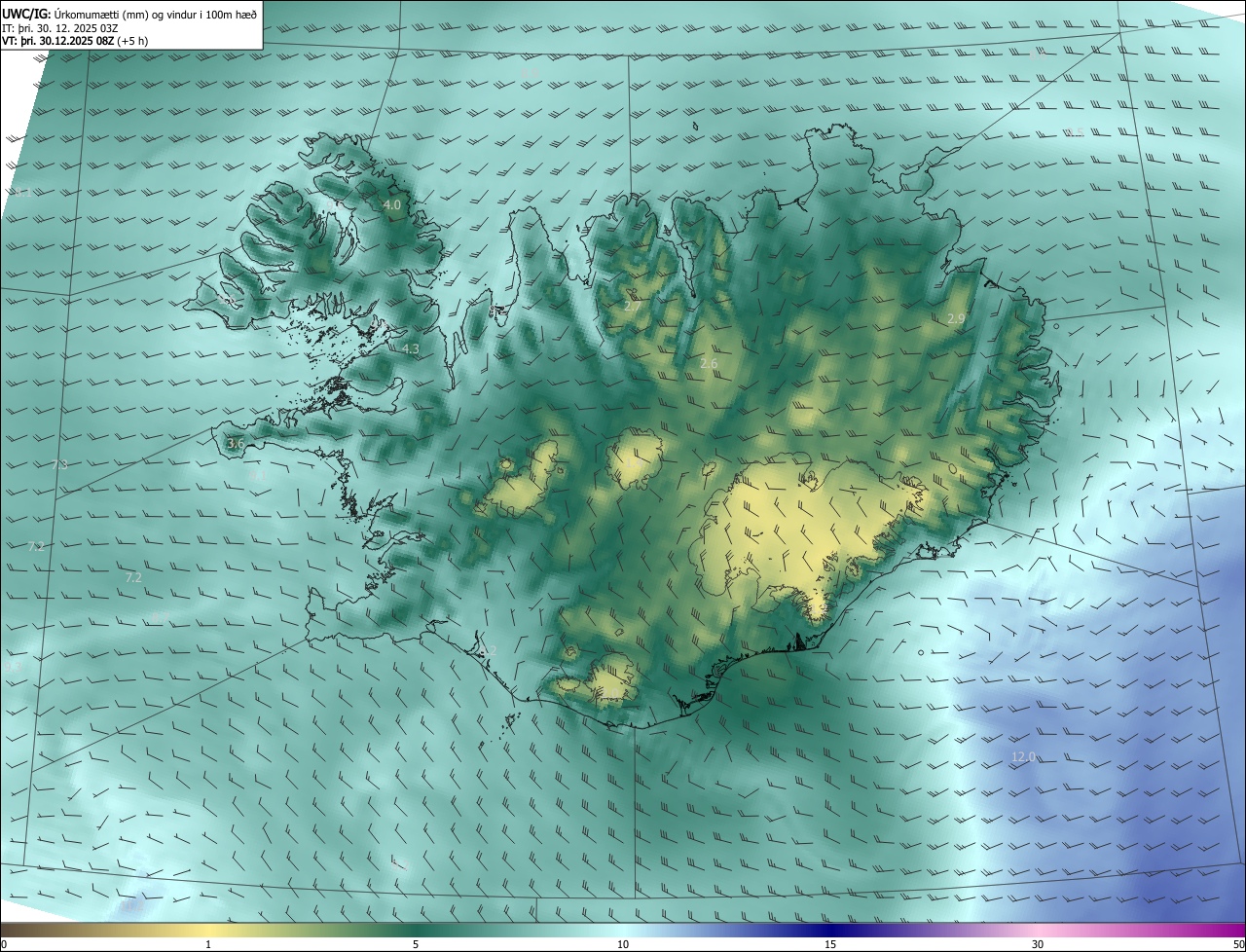1246x952 pixels.
Task: Click the colour scale legend bar
Action: pyautogui.click(x=623, y=931)
